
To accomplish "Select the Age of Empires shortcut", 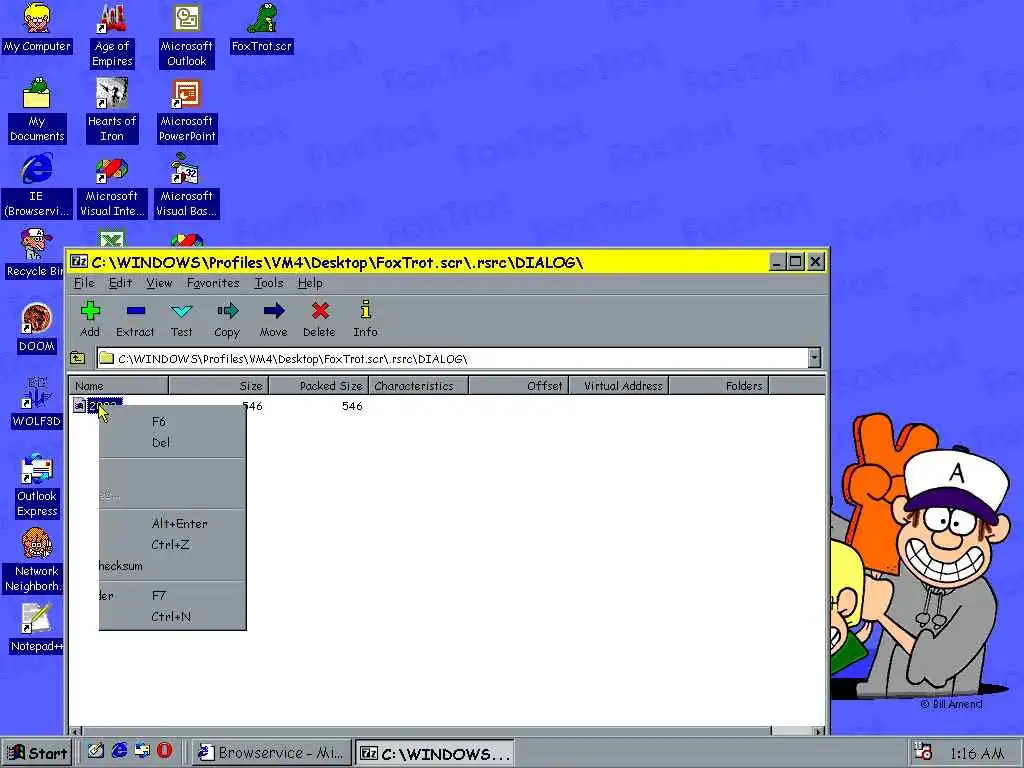I will [x=112, y=36].
